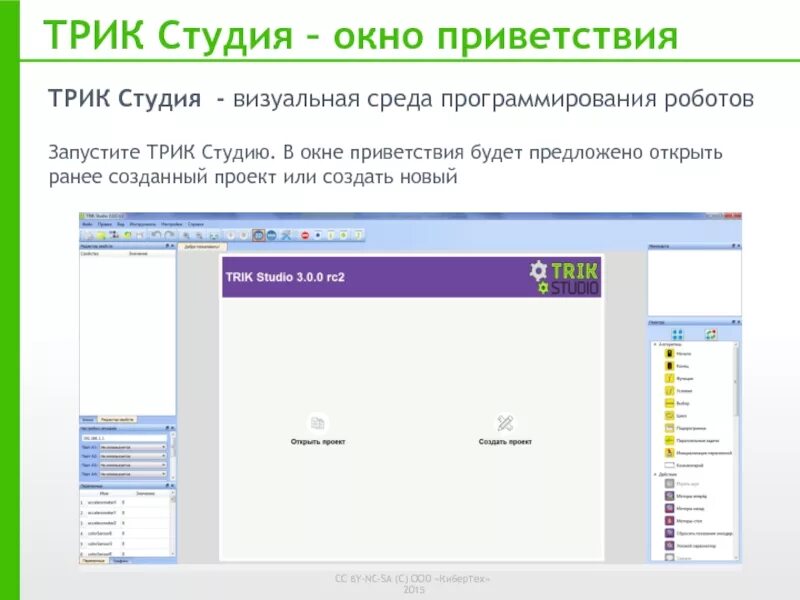800x600 pixels.
Task: Switch to the Редактор свойств tab
Action: tap(117, 419)
